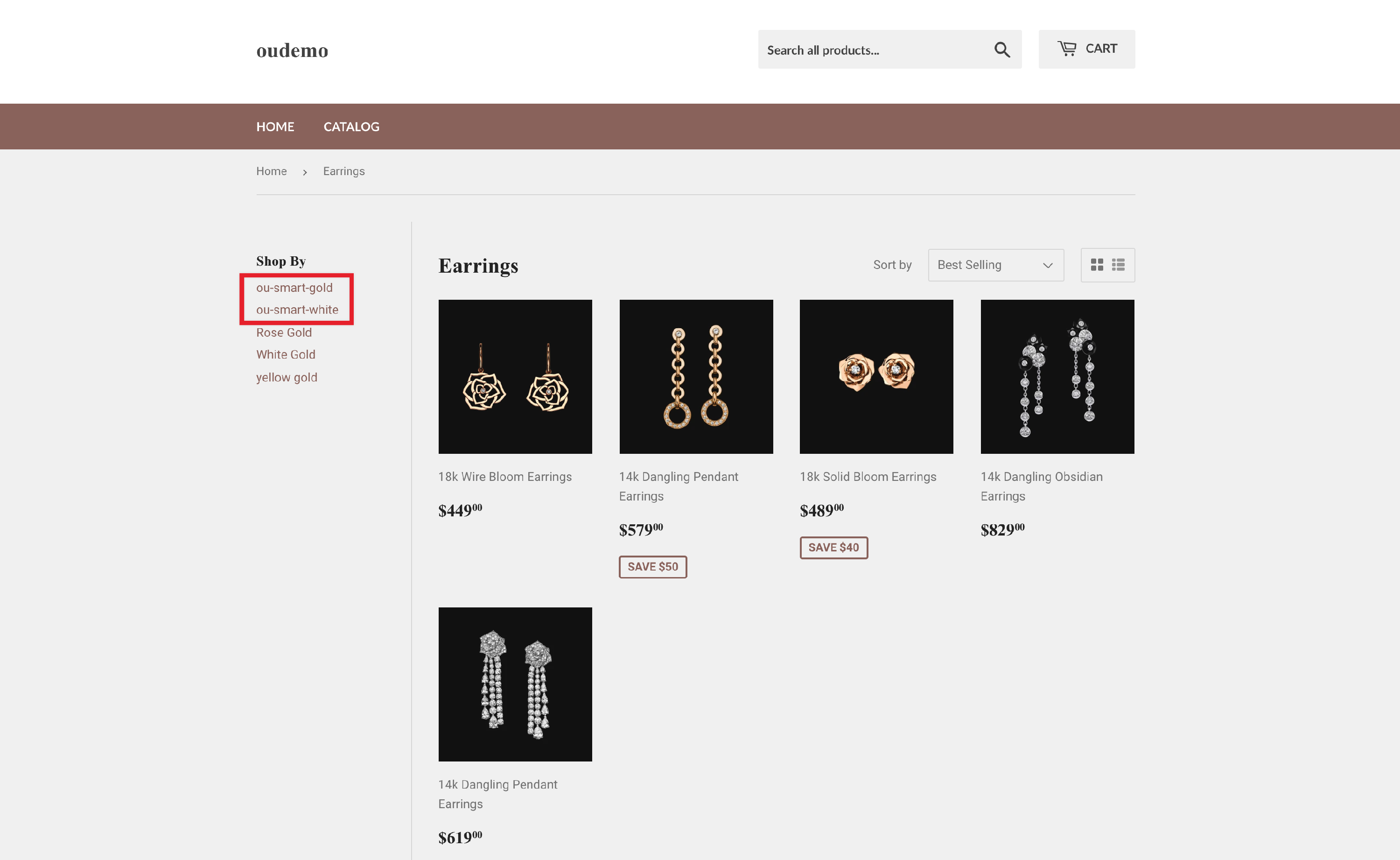Image resolution: width=1400 pixels, height=860 pixels.
Task: Open the HOME menu item
Action: (x=275, y=127)
